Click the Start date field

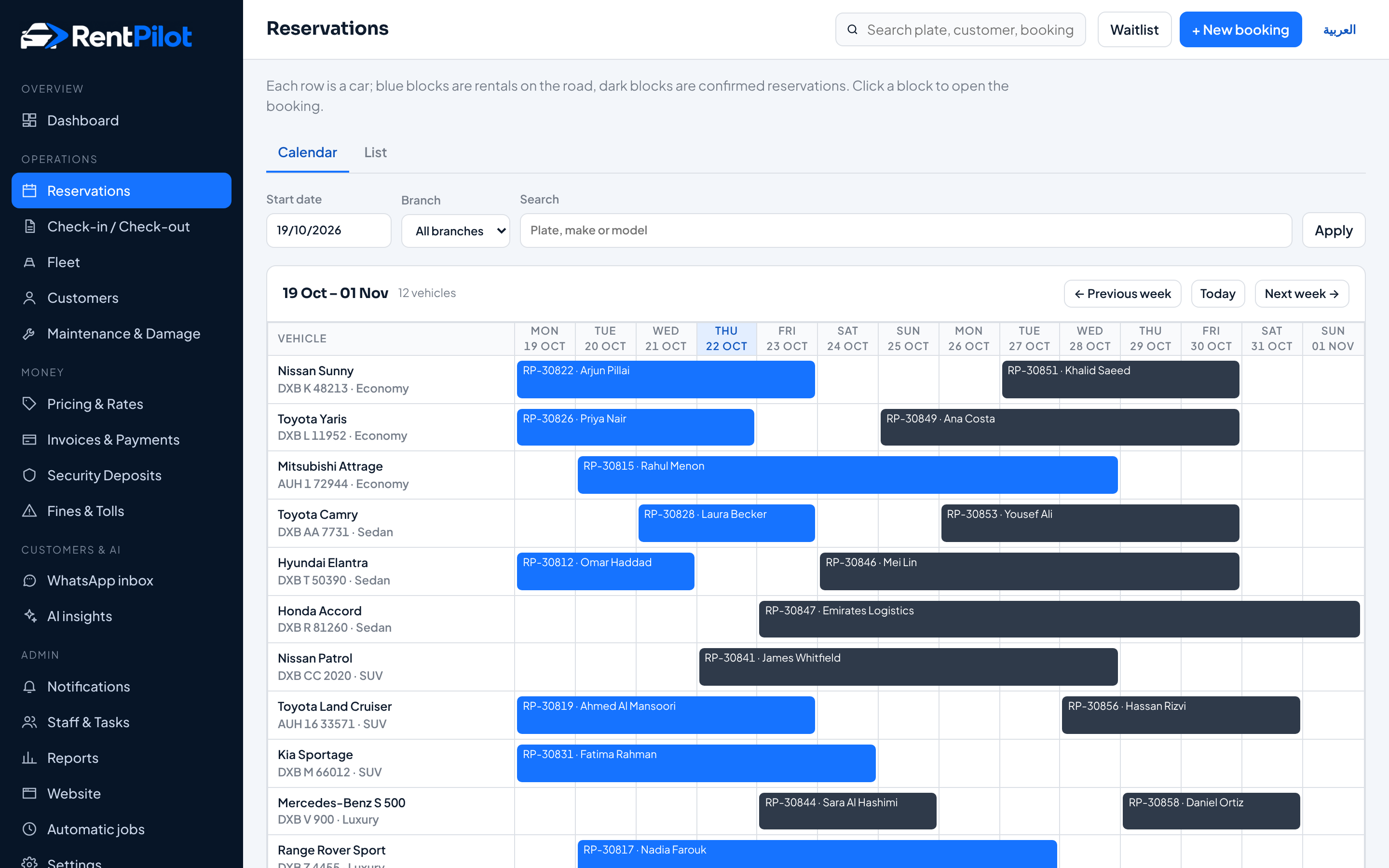click(x=328, y=230)
